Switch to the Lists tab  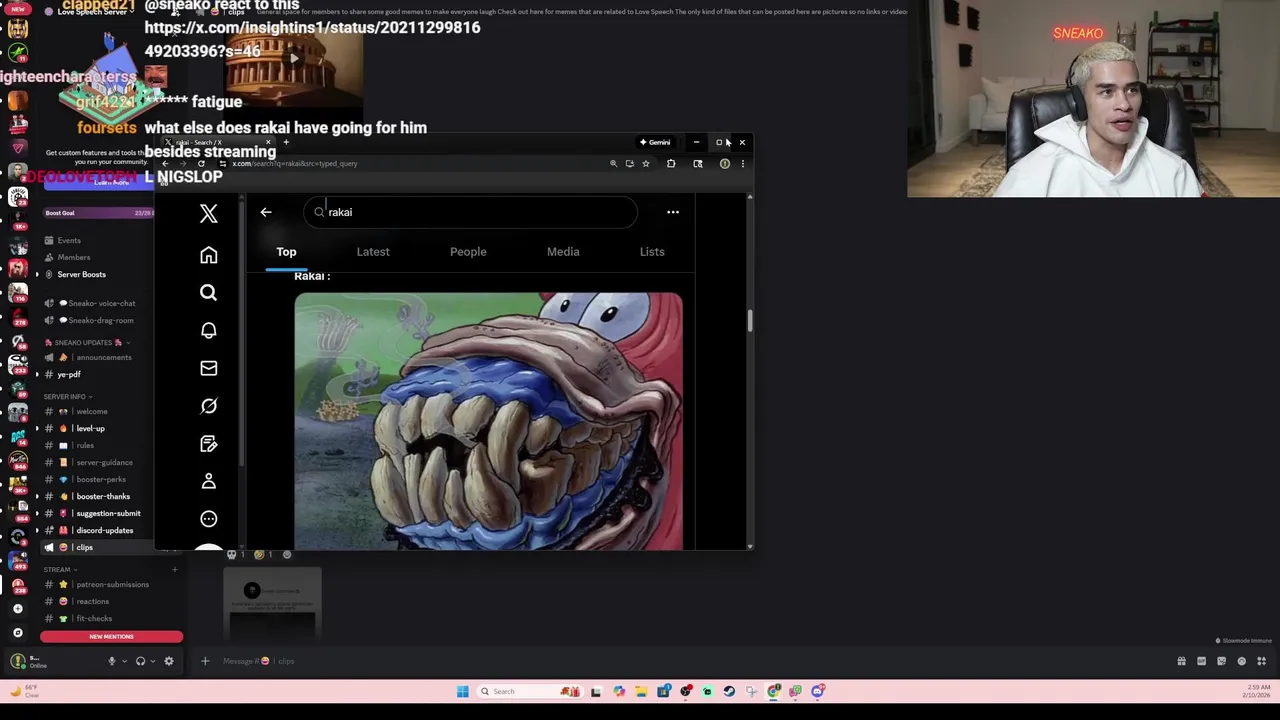pos(652,252)
